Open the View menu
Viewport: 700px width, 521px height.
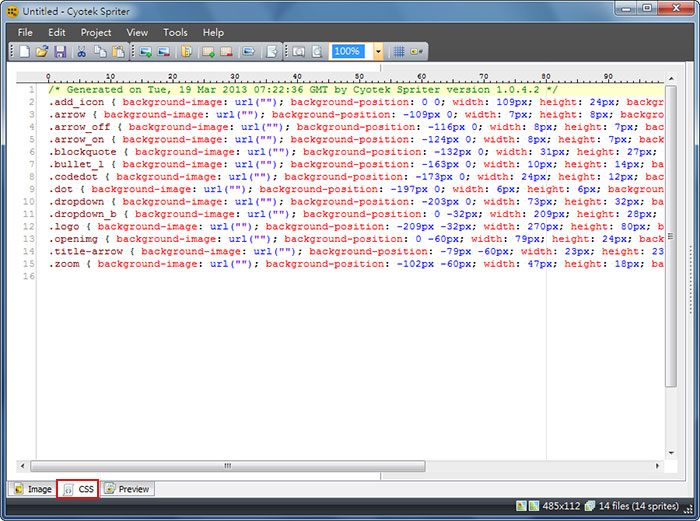pos(137,33)
